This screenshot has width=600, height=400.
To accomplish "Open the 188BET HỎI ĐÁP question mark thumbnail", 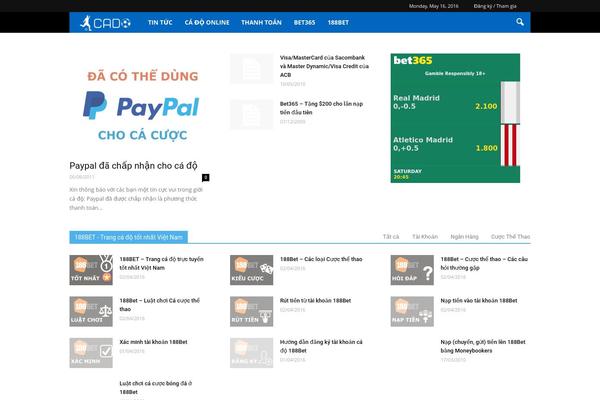I will (412, 270).
